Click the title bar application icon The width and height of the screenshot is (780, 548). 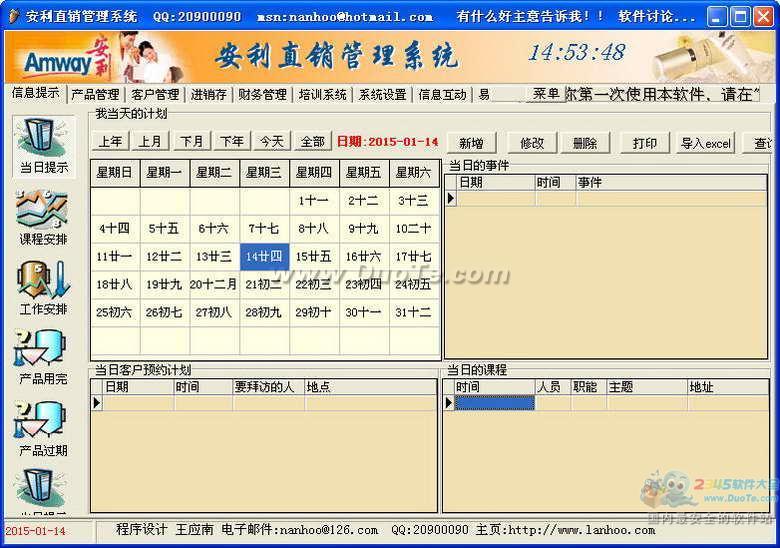pyautogui.click(x=14, y=16)
